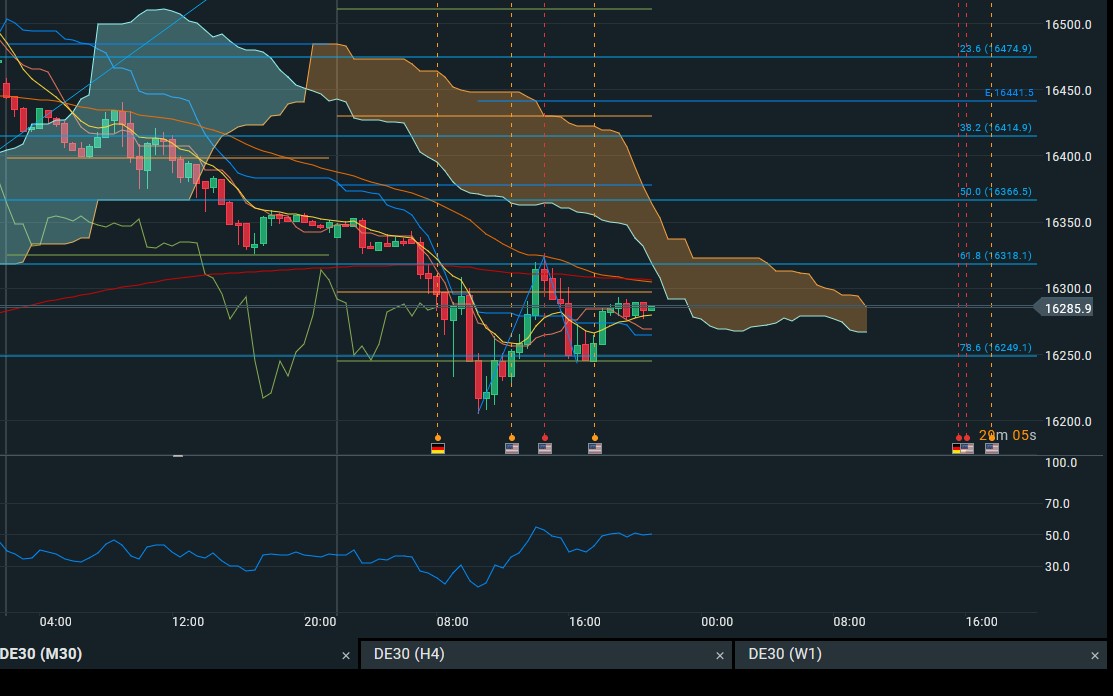Open the German flag event beside the countdown timer
This screenshot has height=696, width=1113.
pos(956,448)
